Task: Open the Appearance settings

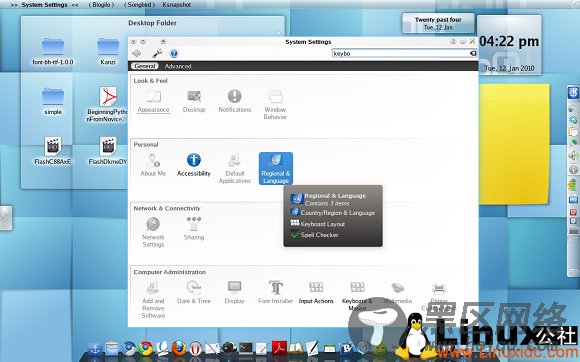Action: 153,101
